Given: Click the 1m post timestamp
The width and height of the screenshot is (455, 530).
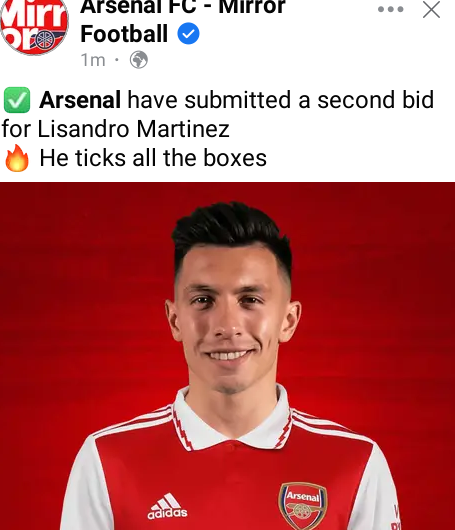Looking at the screenshot, I should pos(93,60).
